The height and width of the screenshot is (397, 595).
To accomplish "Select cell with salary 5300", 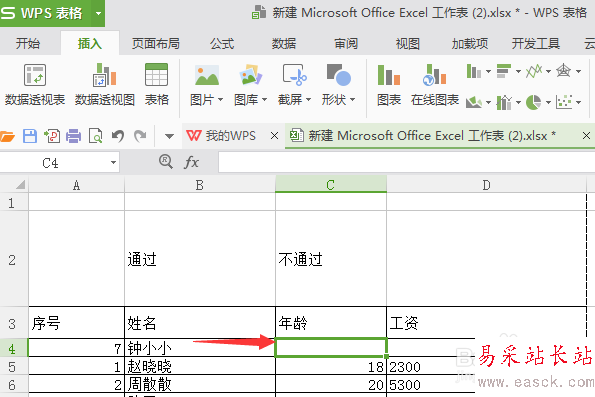I will click(x=431, y=384).
